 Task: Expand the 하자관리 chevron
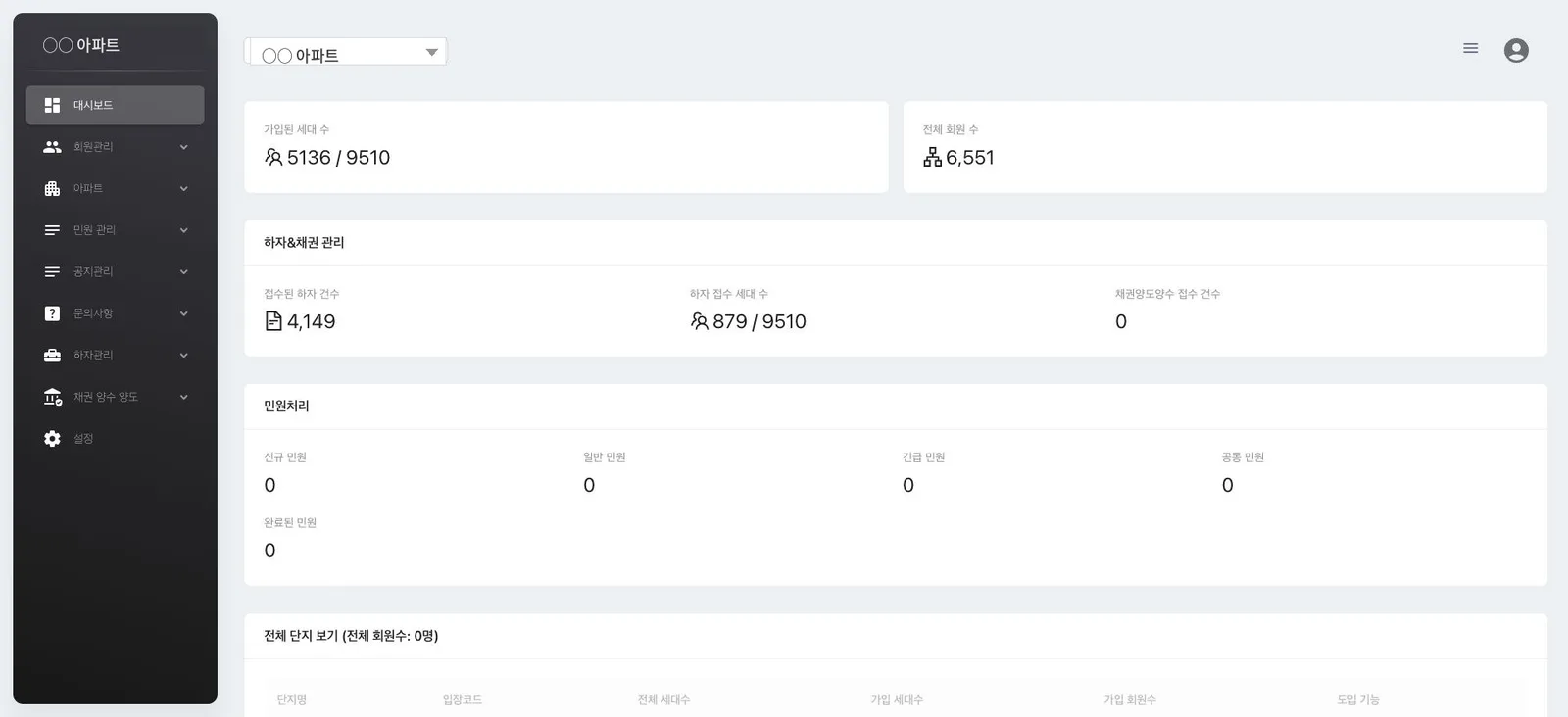point(183,356)
